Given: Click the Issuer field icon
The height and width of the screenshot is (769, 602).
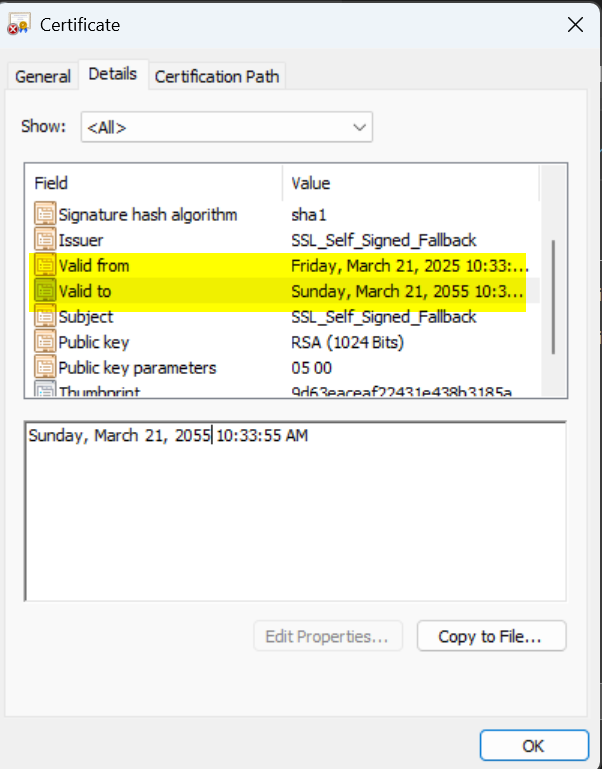Looking at the screenshot, I should coord(45,240).
